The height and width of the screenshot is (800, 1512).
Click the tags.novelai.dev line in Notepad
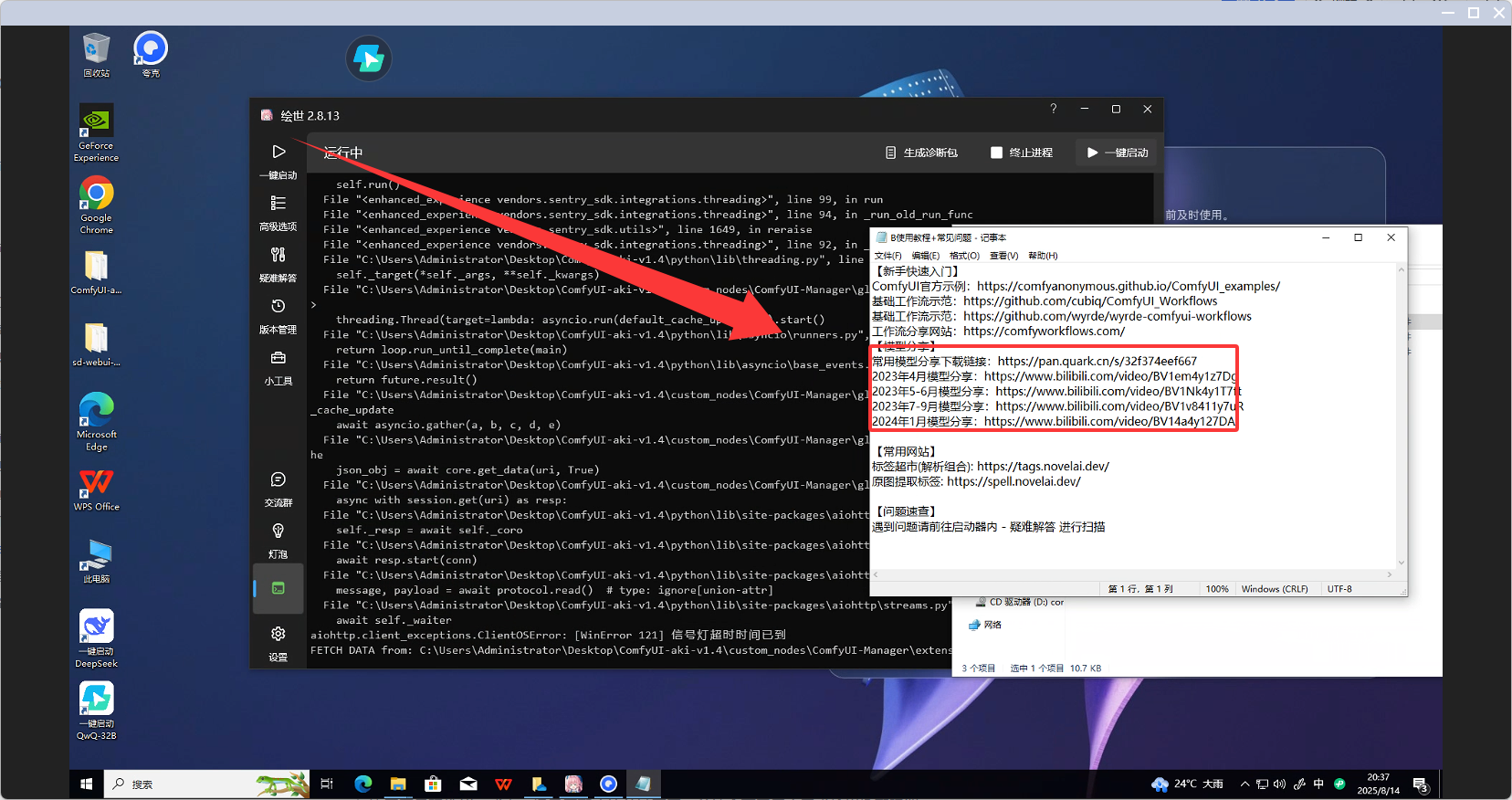click(991, 467)
